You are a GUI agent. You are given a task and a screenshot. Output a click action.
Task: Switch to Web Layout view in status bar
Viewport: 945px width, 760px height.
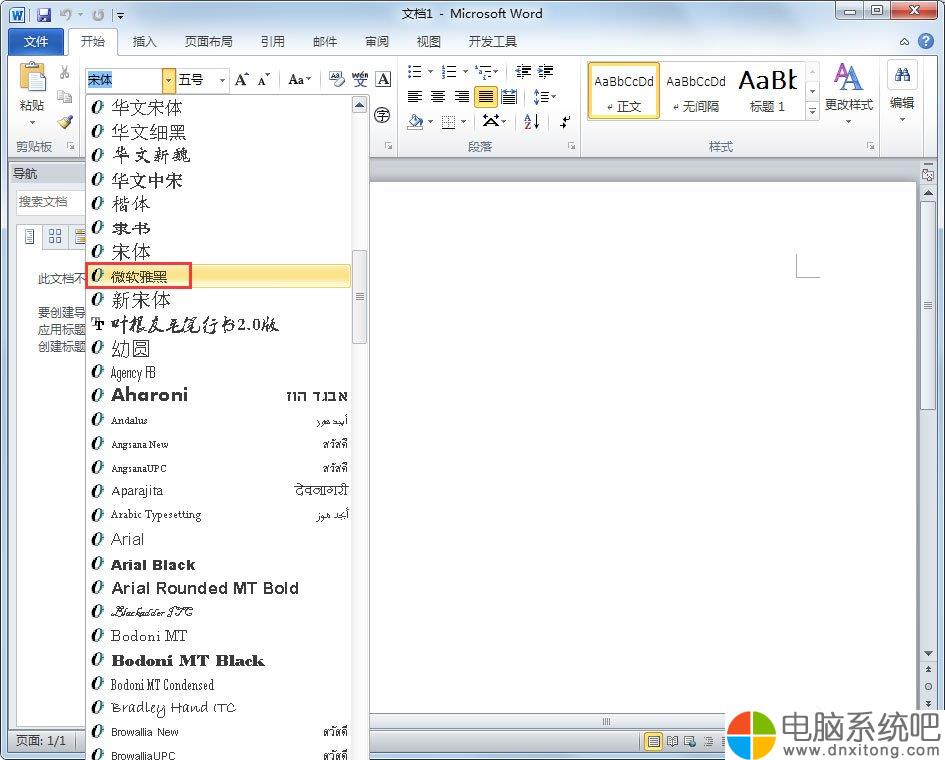point(690,741)
